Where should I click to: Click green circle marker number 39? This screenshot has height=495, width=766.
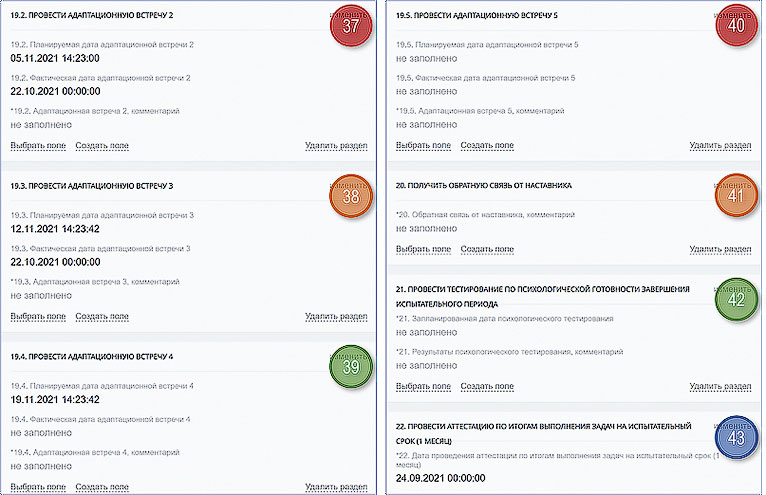click(351, 366)
